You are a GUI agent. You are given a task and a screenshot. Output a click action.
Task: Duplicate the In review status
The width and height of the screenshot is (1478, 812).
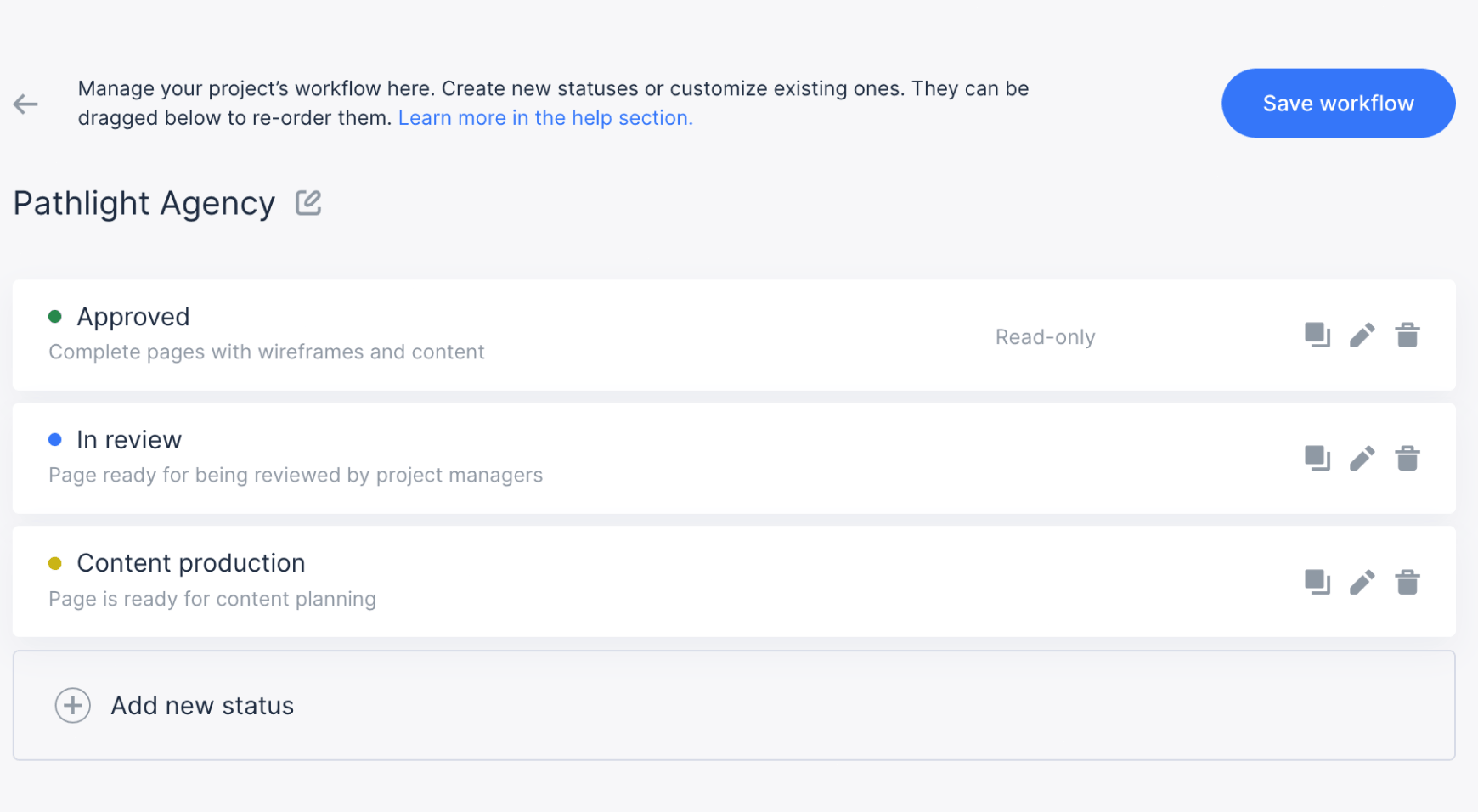[1317, 458]
